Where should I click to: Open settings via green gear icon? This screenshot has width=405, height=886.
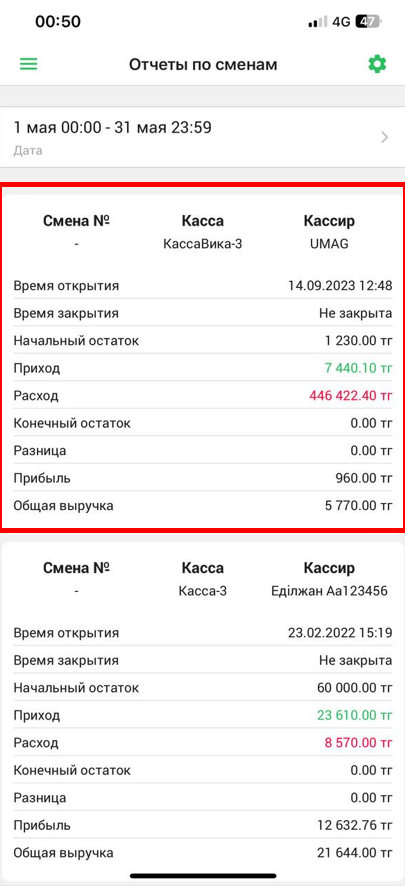pyautogui.click(x=377, y=64)
